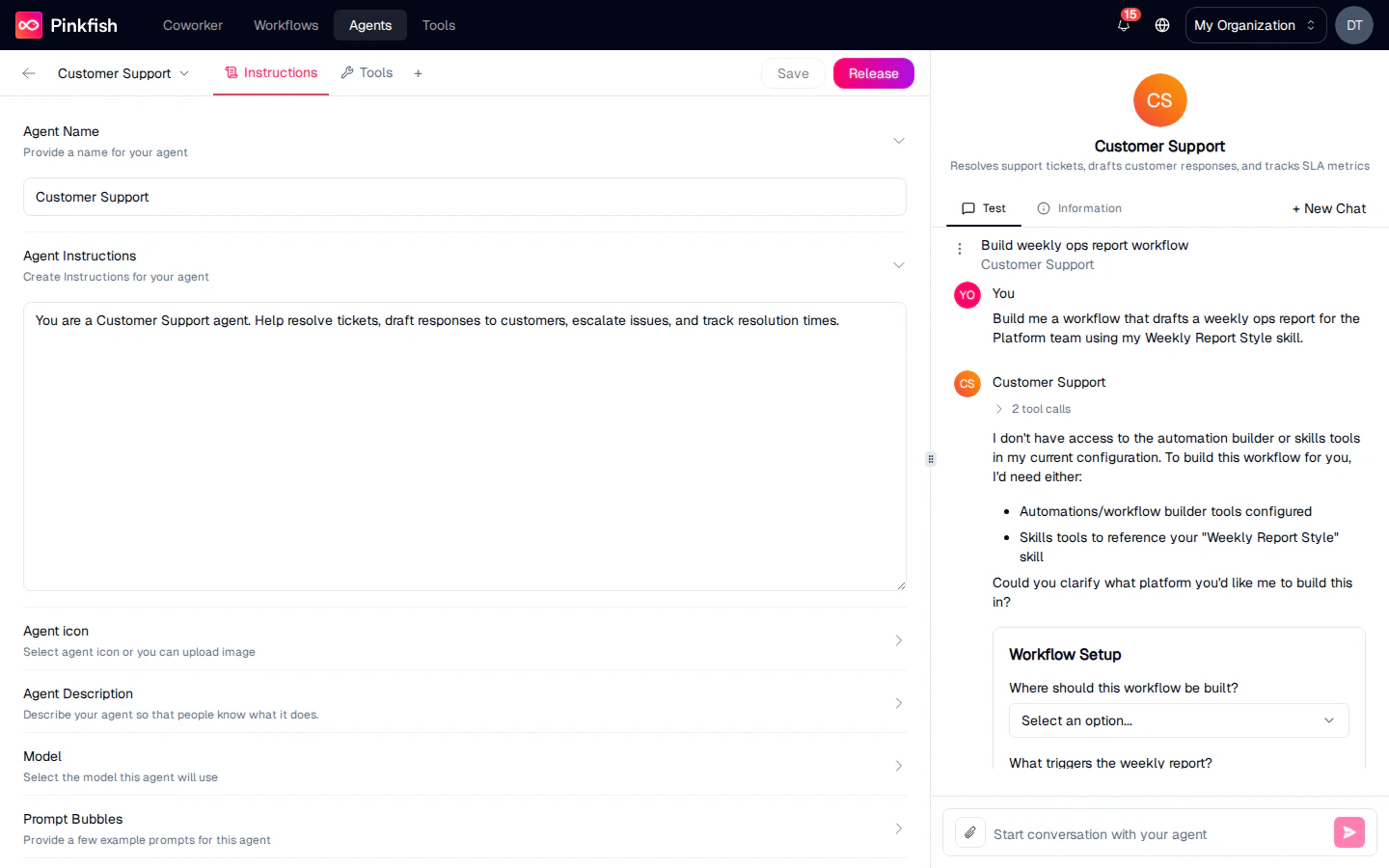
Task: Start a conversation in the chat input field
Action: pos(1138,833)
